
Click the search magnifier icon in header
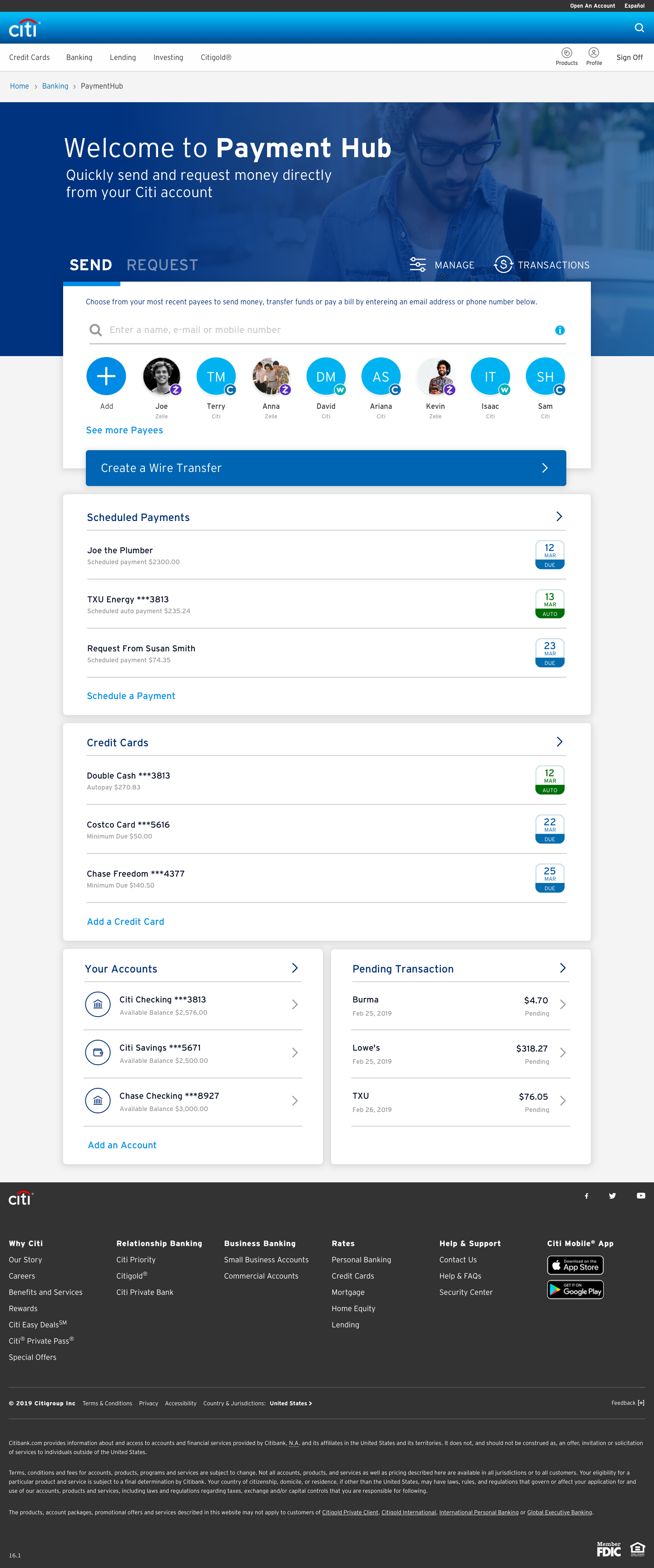pyautogui.click(x=639, y=27)
